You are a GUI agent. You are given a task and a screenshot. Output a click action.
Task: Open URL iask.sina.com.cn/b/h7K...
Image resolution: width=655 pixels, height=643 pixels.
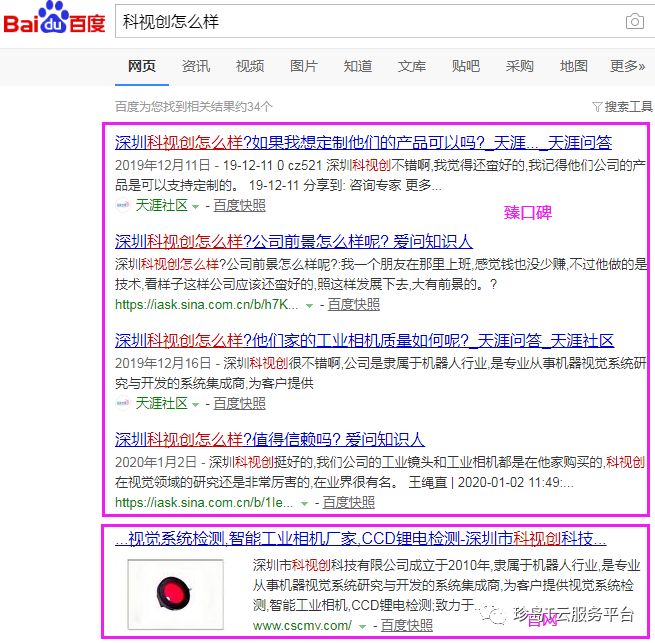[207, 305]
